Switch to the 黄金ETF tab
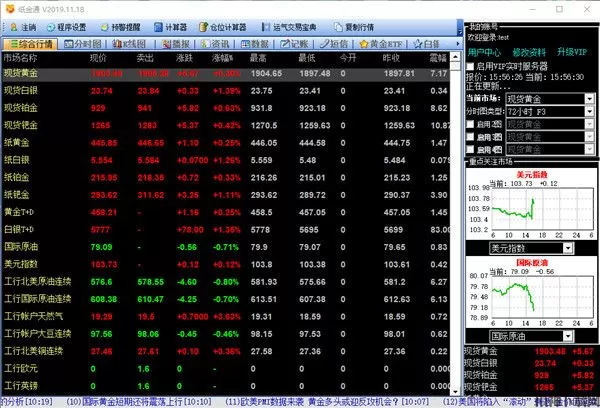This screenshot has height=408, width=600. point(381,44)
